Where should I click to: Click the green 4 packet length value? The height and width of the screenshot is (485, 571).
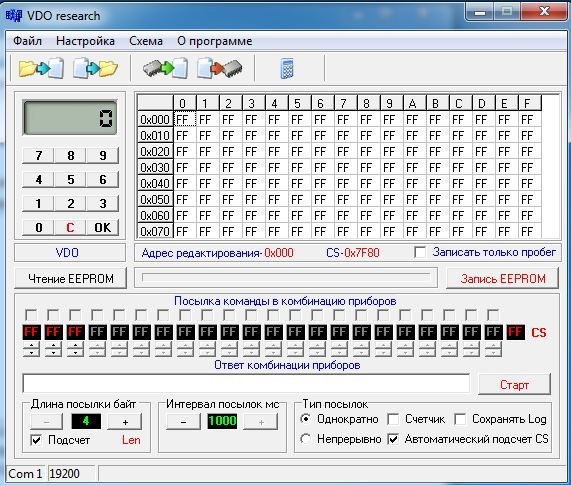point(86,421)
